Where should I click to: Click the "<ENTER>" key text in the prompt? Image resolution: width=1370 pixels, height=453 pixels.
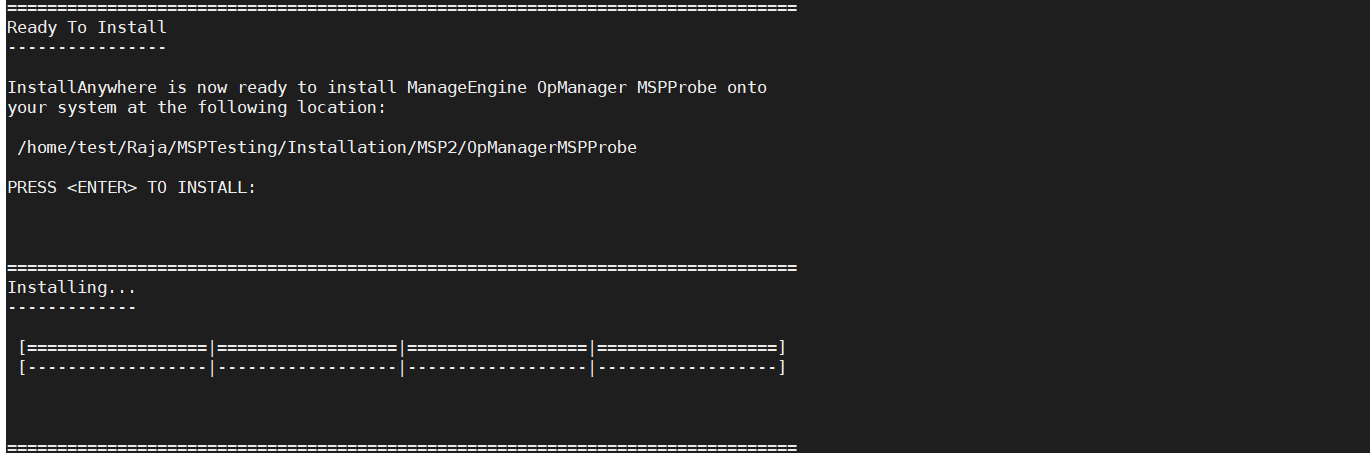coord(102,187)
